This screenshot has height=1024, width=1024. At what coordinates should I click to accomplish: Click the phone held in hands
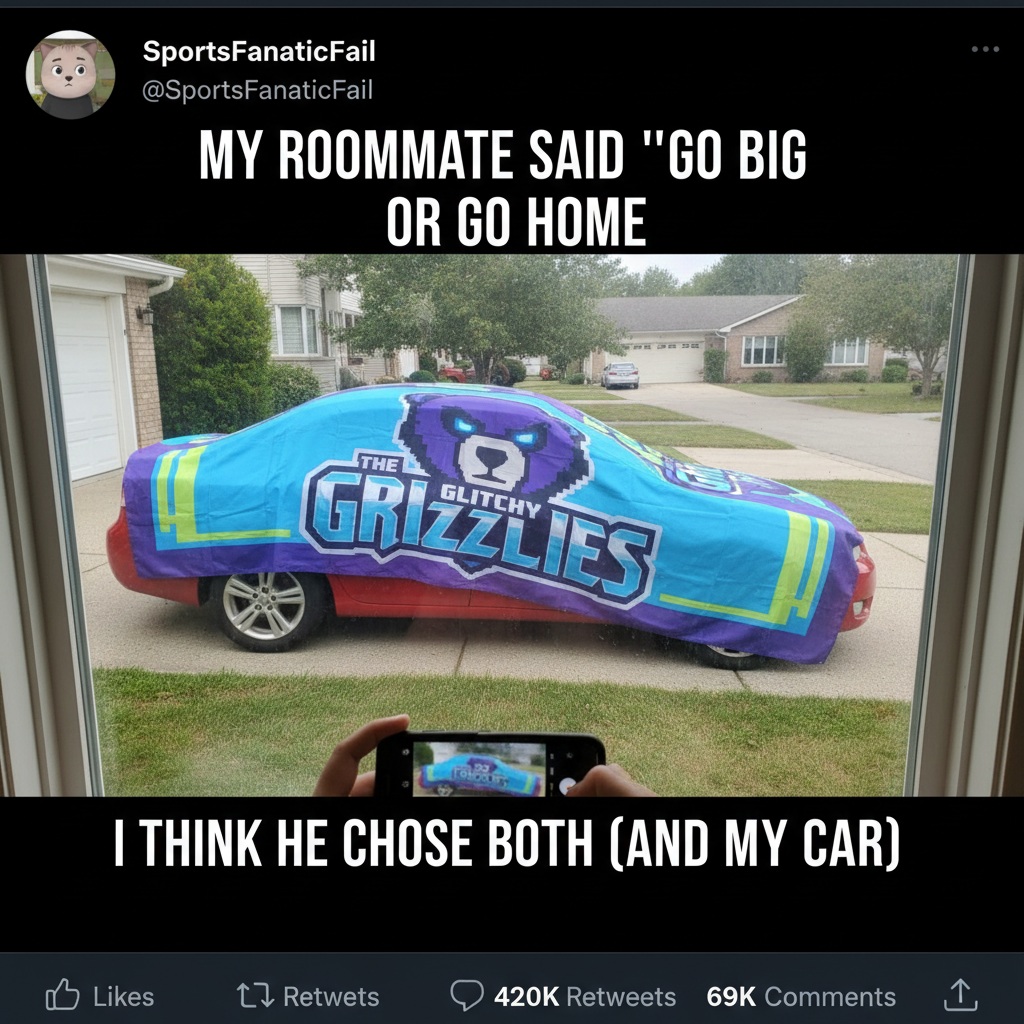click(x=490, y=764)
